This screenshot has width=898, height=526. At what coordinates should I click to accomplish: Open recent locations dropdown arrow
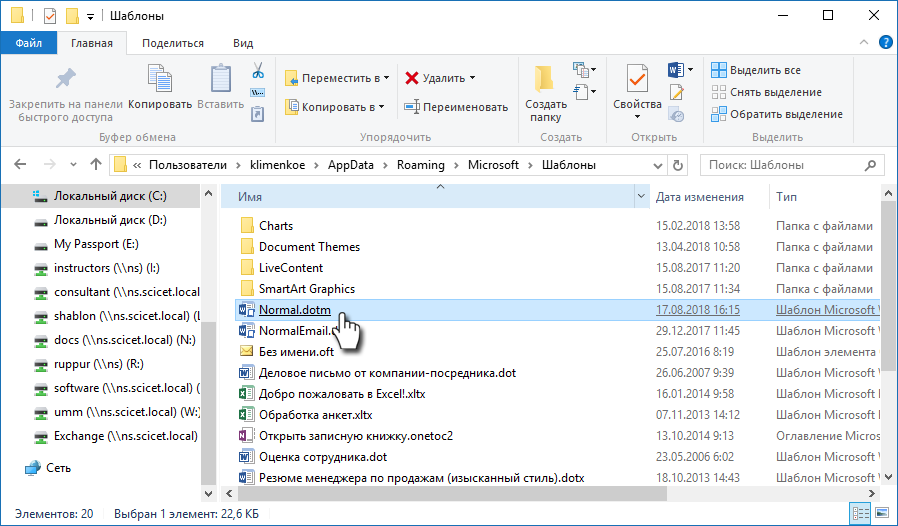point(73,165)
